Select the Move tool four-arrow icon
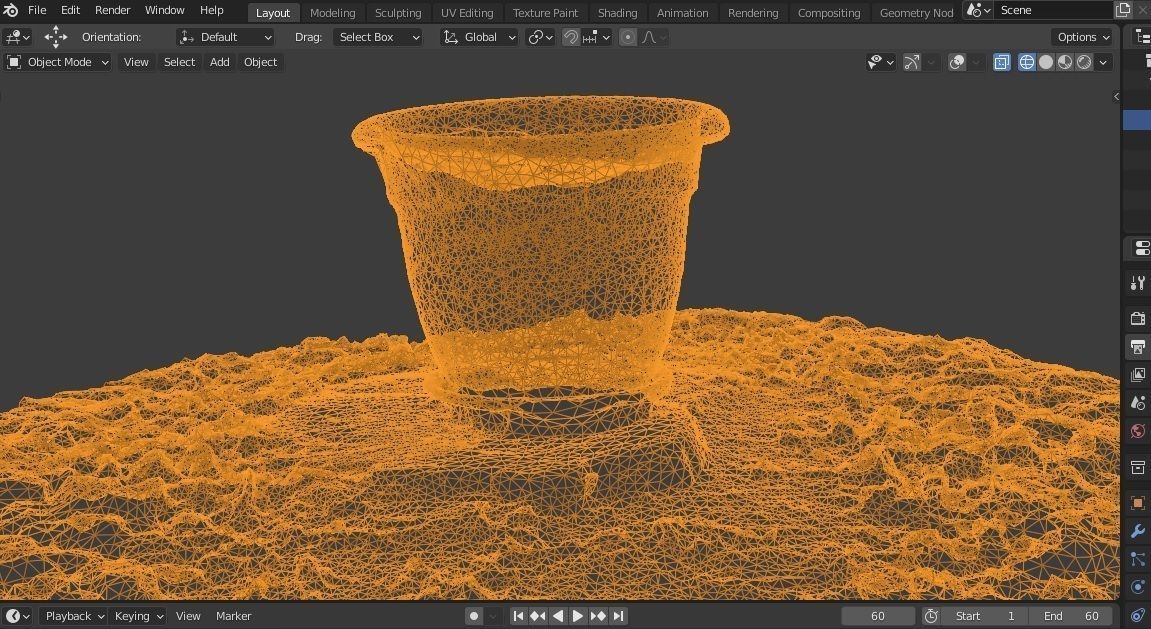The height and width of the screenshot is (629, 1151). 56,37
